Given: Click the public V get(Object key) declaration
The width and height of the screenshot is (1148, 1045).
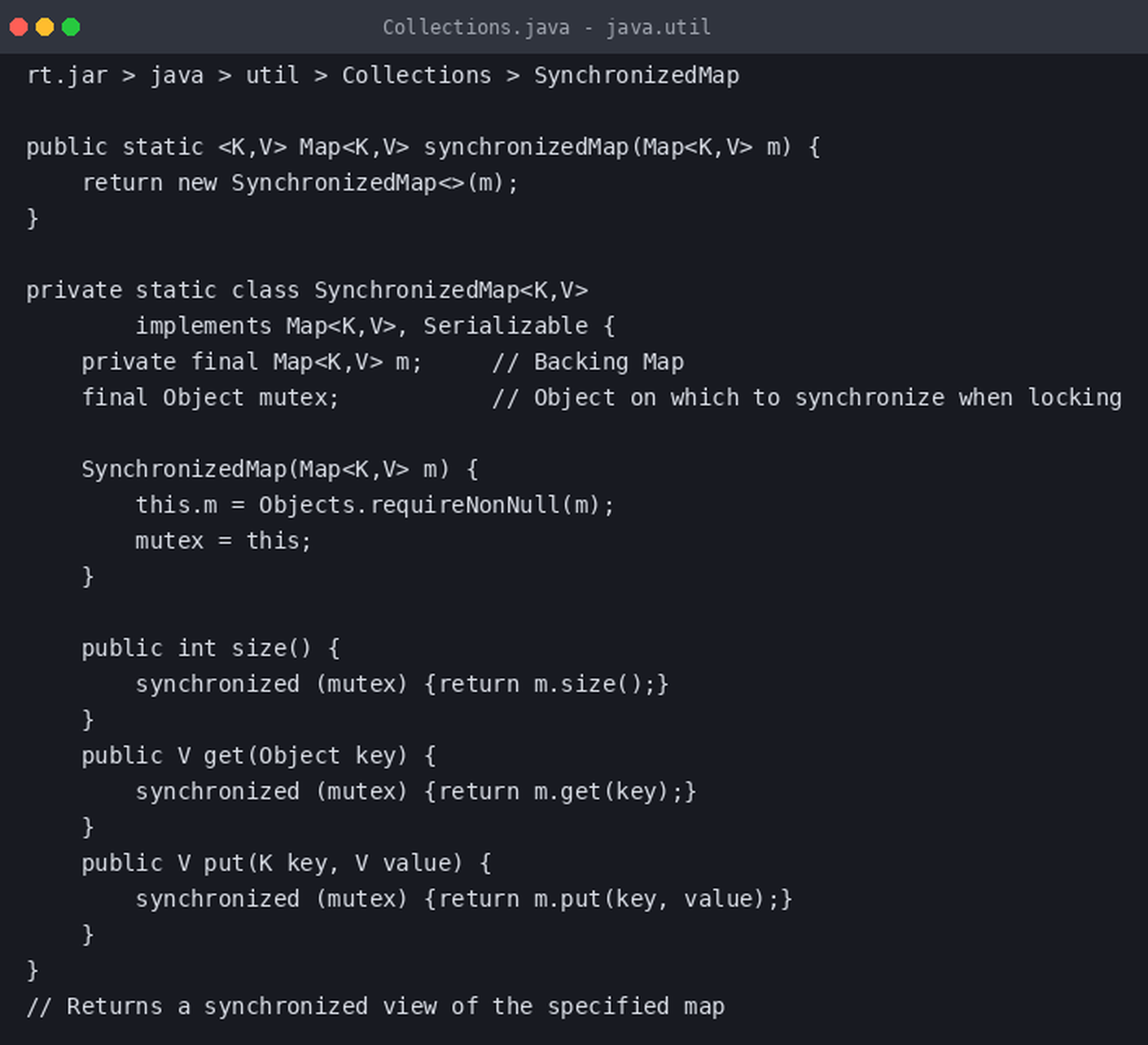Looking at the screenshot, I should (258, 756).
